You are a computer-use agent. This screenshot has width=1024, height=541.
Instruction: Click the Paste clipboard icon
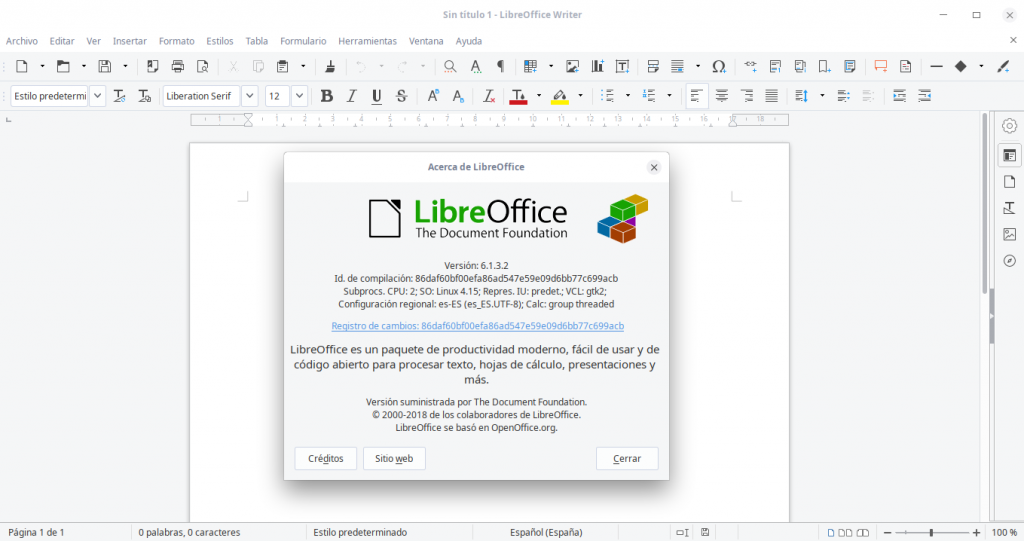[x=283, y=66]
